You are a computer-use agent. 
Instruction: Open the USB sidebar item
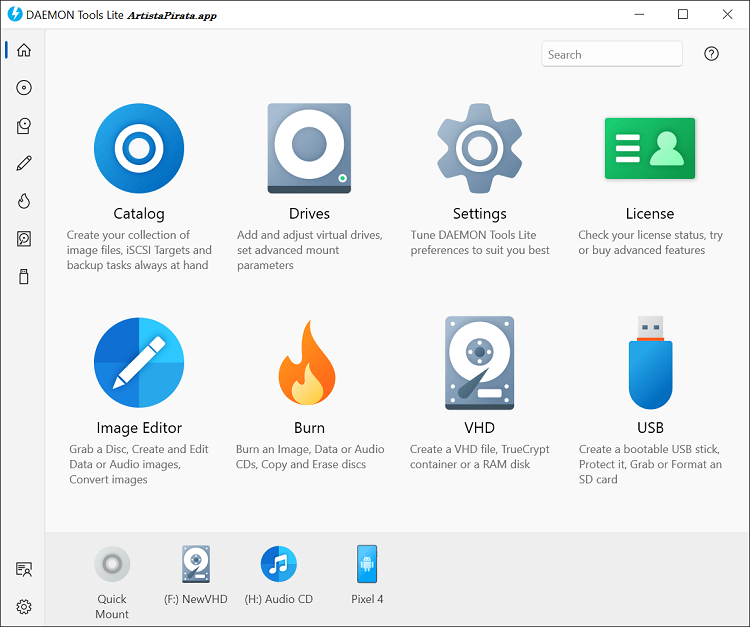tap(24, 277)
